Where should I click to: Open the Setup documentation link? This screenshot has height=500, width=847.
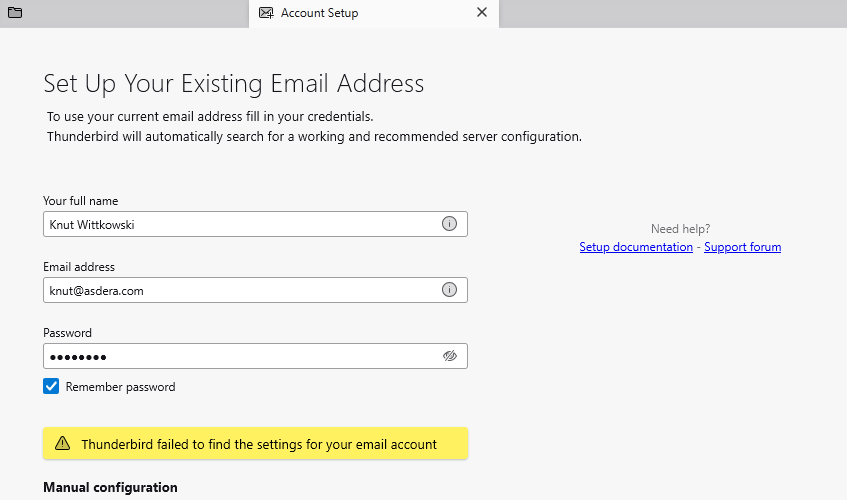pyautogui.click(x=636, y=247)
